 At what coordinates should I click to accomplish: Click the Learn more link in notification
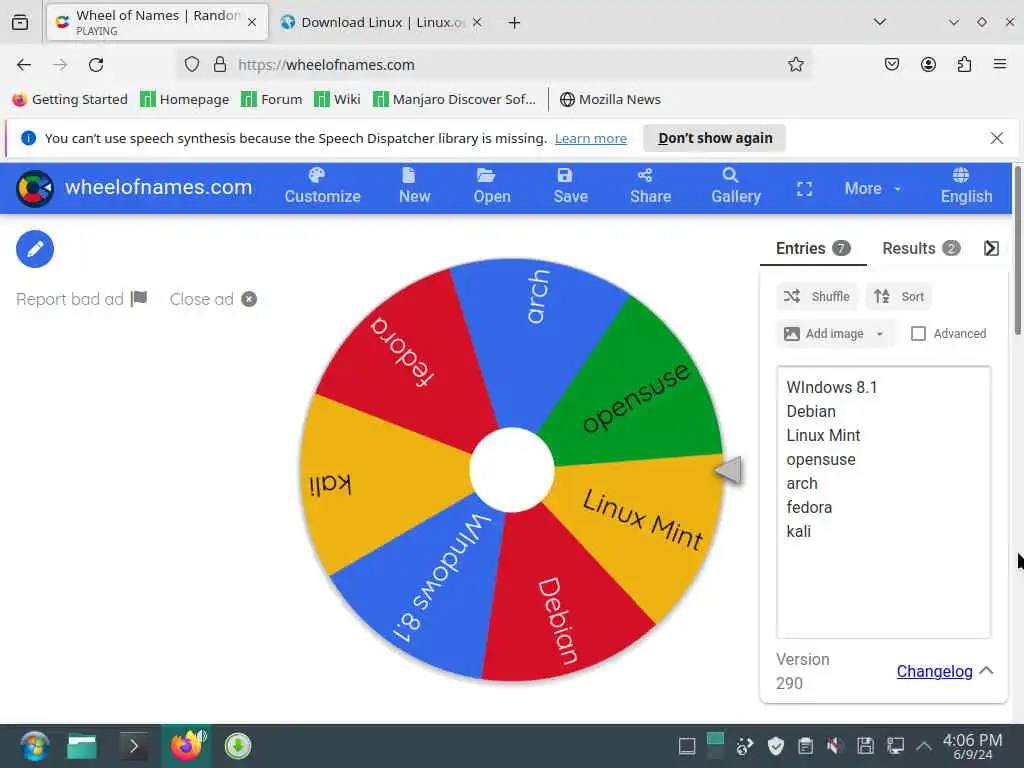click(x=590, y=138)
